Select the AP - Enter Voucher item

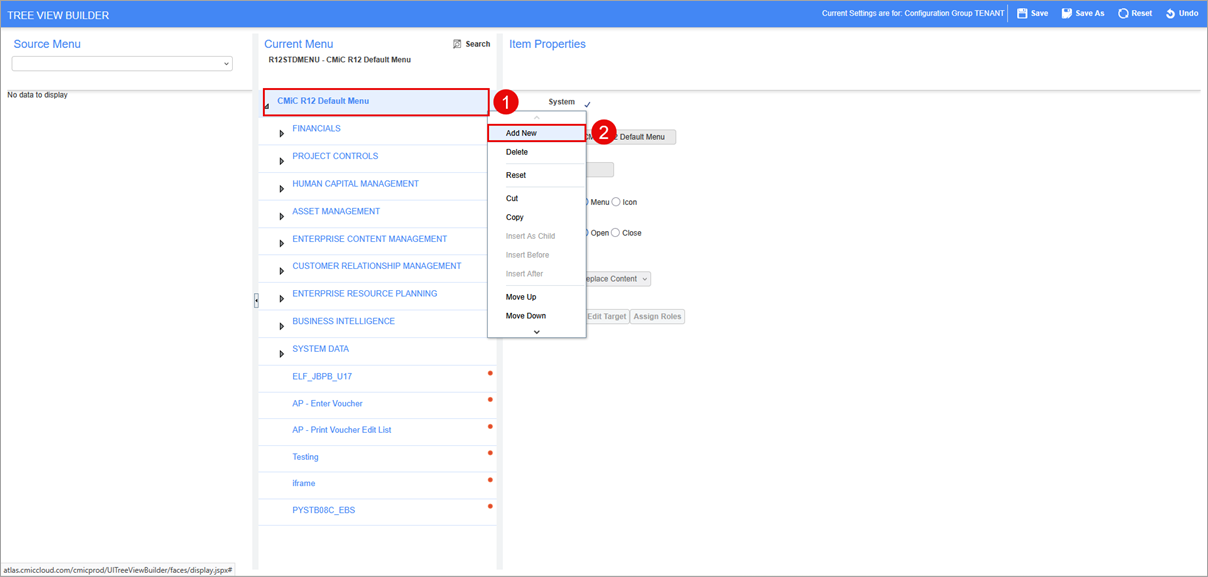pos(327,404)
